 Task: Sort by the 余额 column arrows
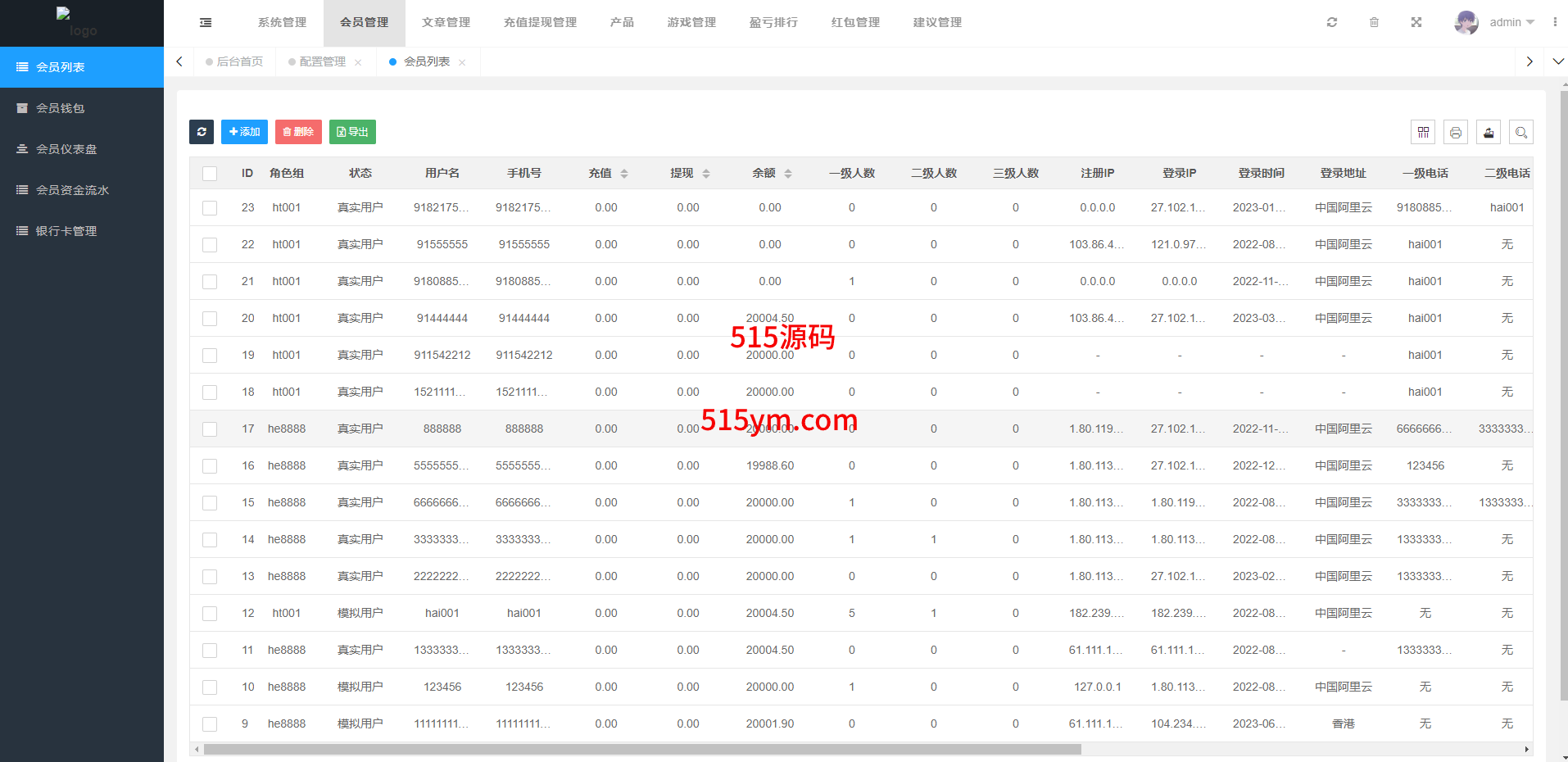pyautogui.click(x=788, y=174)
